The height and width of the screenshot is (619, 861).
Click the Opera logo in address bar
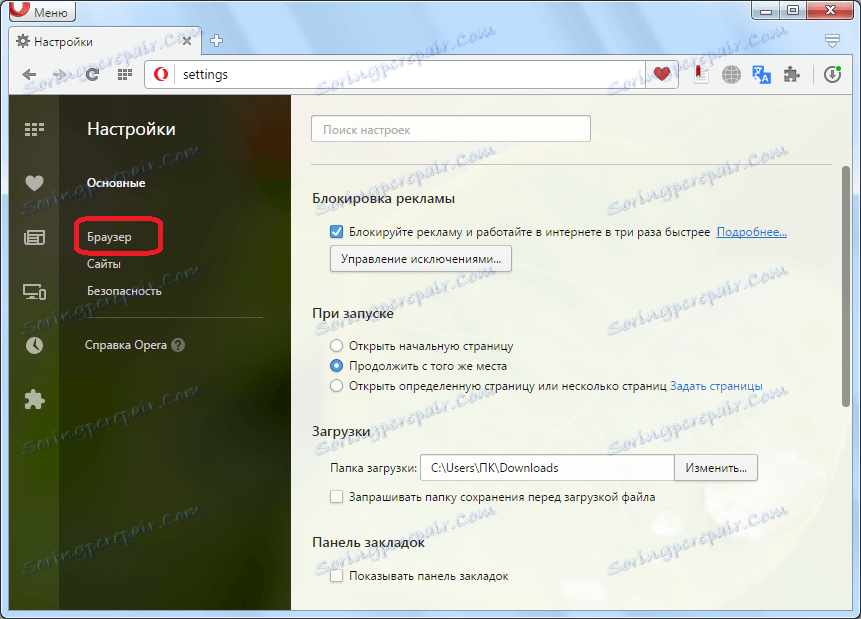[161, 74]
